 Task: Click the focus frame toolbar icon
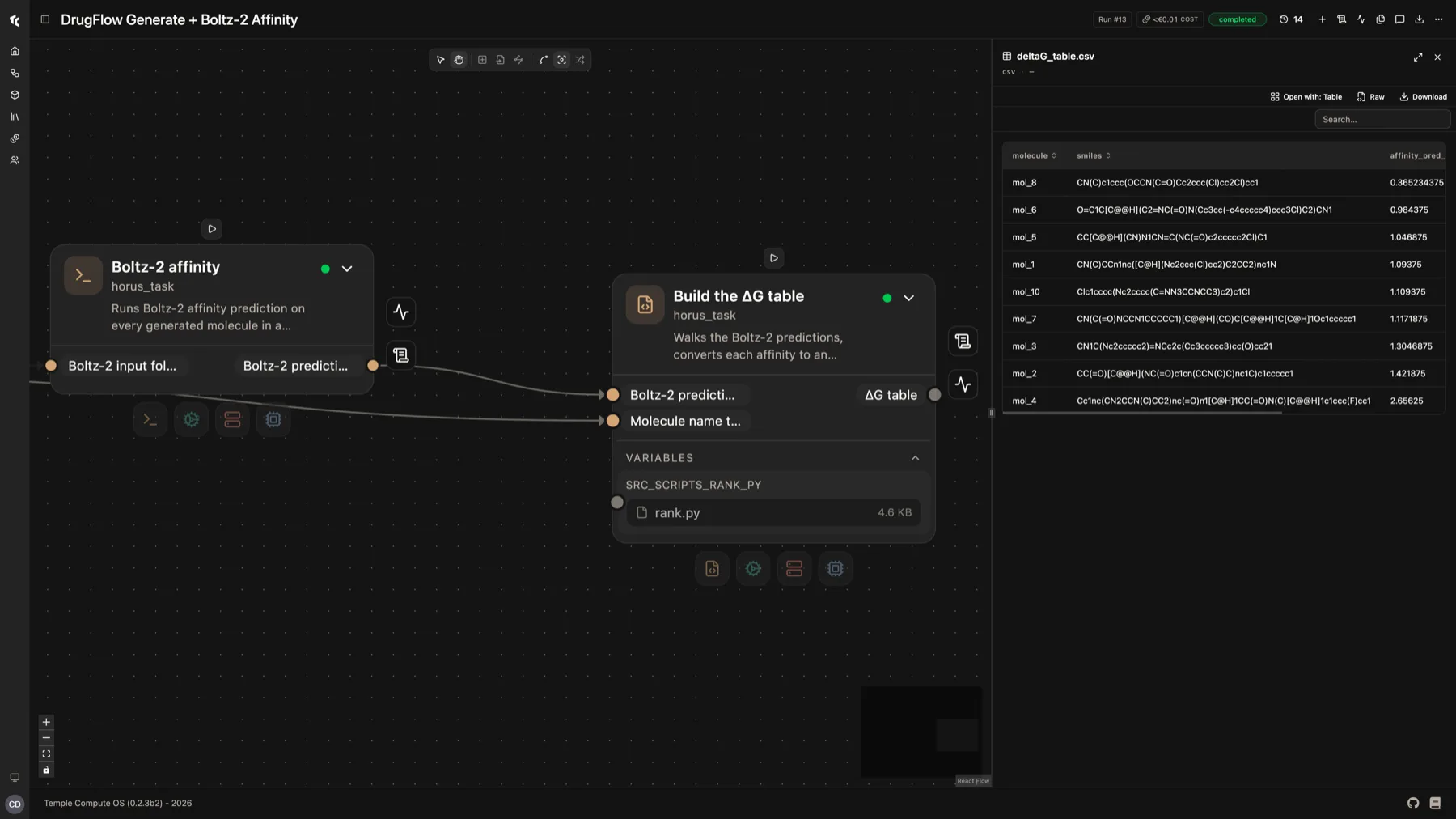562,60
